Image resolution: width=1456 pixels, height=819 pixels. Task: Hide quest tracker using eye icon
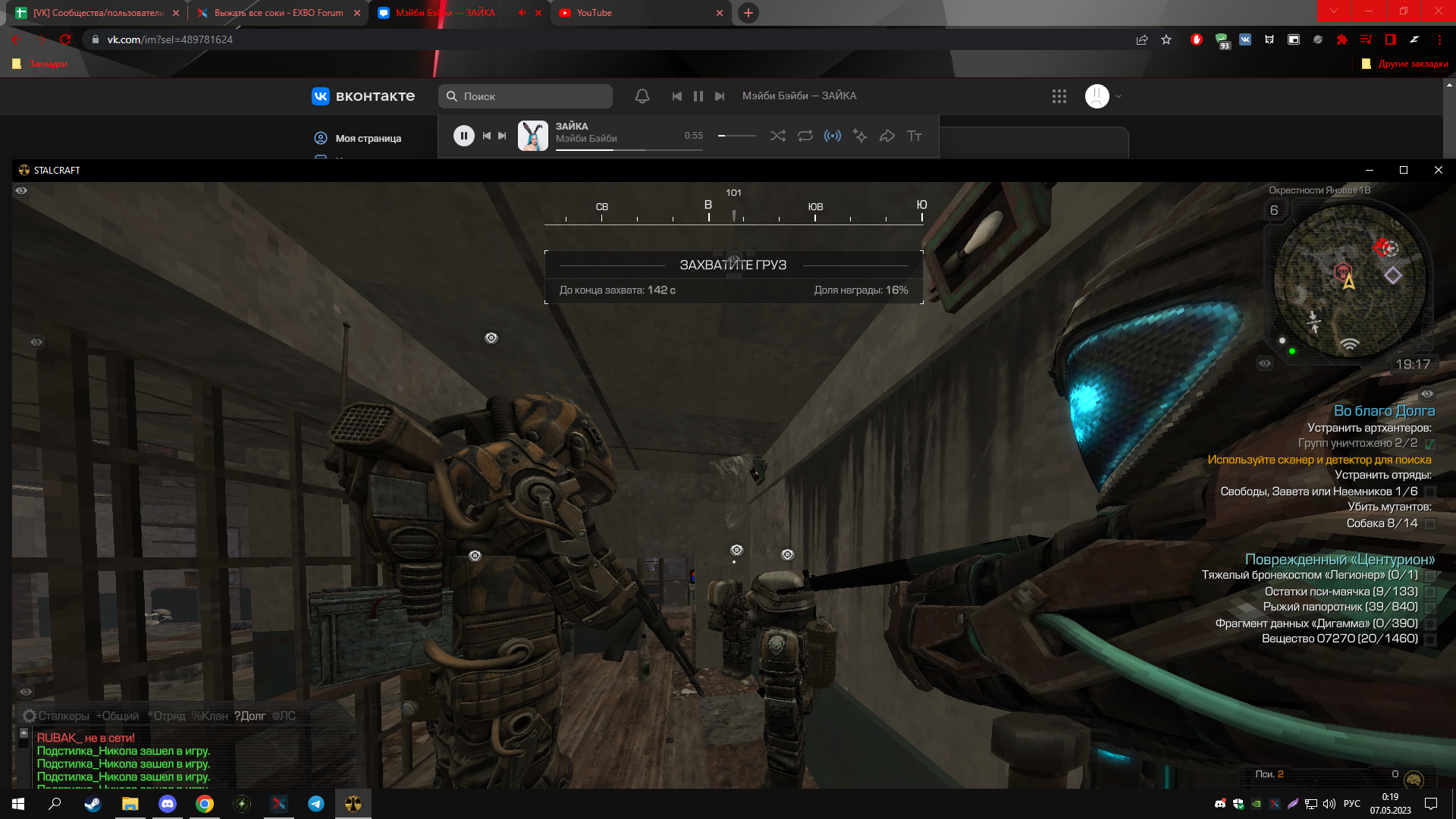pos(1427,394)
